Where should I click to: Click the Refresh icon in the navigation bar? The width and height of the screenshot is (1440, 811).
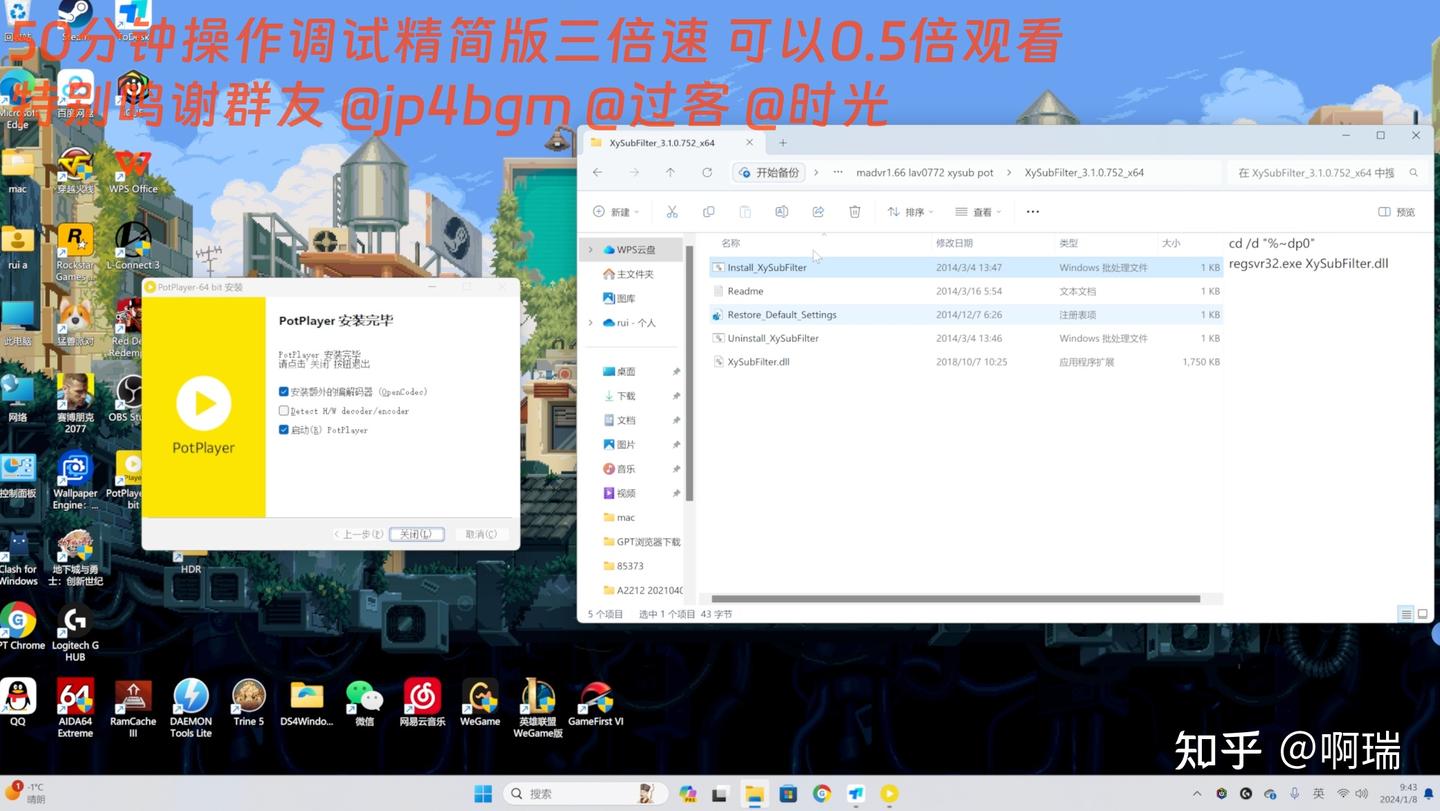click(x=707, y=172)
